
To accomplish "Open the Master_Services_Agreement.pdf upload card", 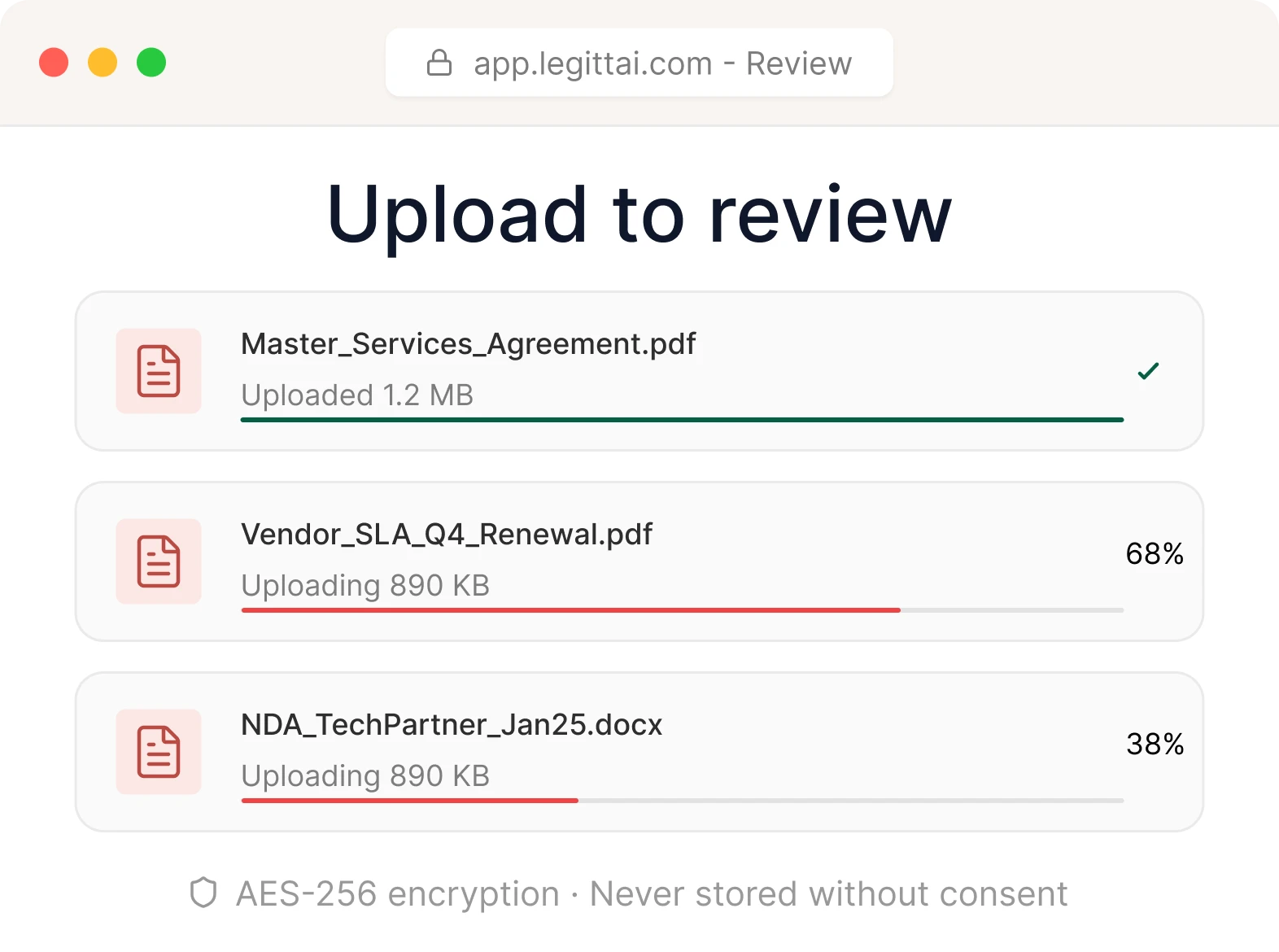I will [639, 371].
